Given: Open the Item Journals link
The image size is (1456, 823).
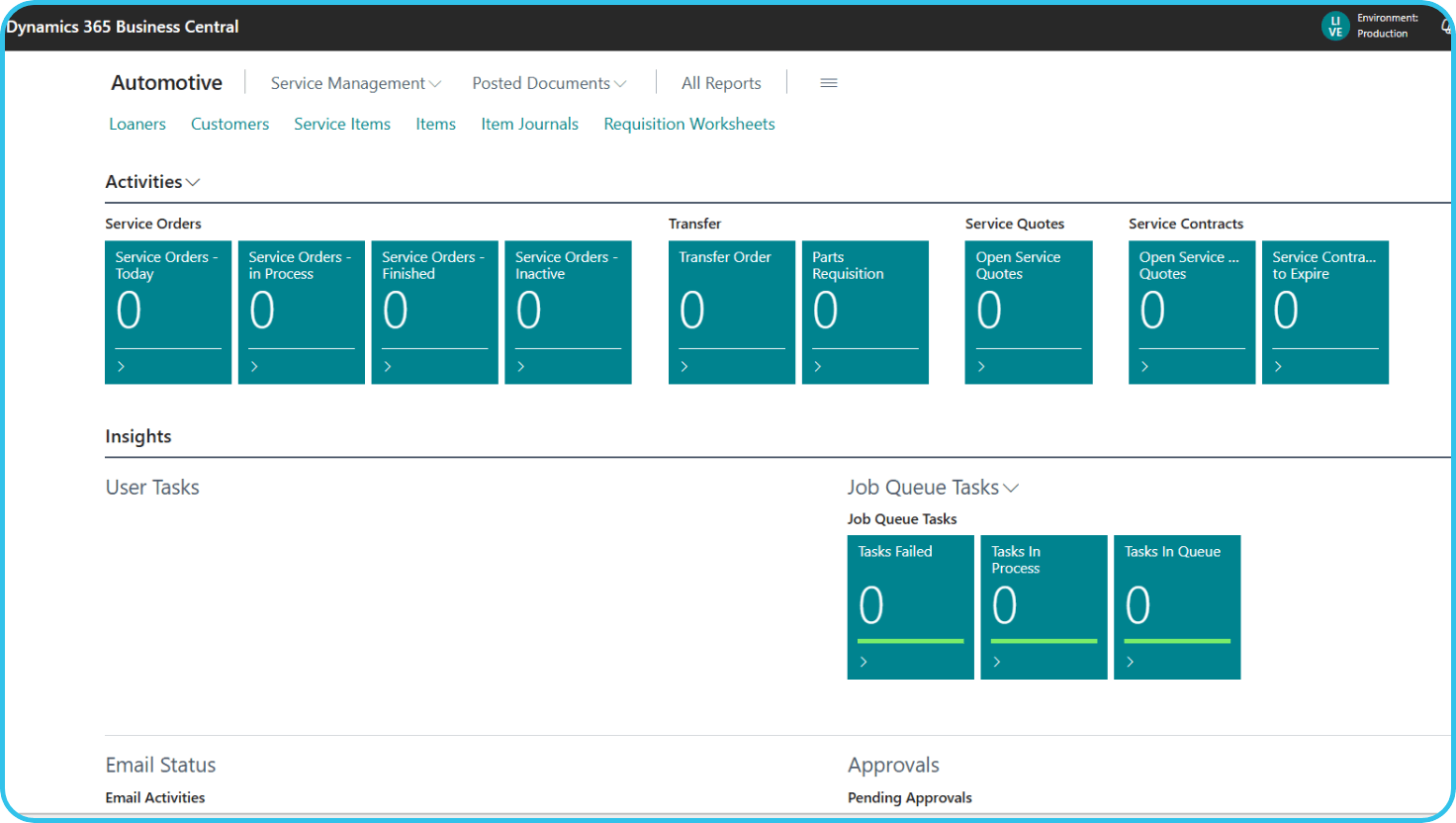Looking at the screenshot, I should pos(529,124).
